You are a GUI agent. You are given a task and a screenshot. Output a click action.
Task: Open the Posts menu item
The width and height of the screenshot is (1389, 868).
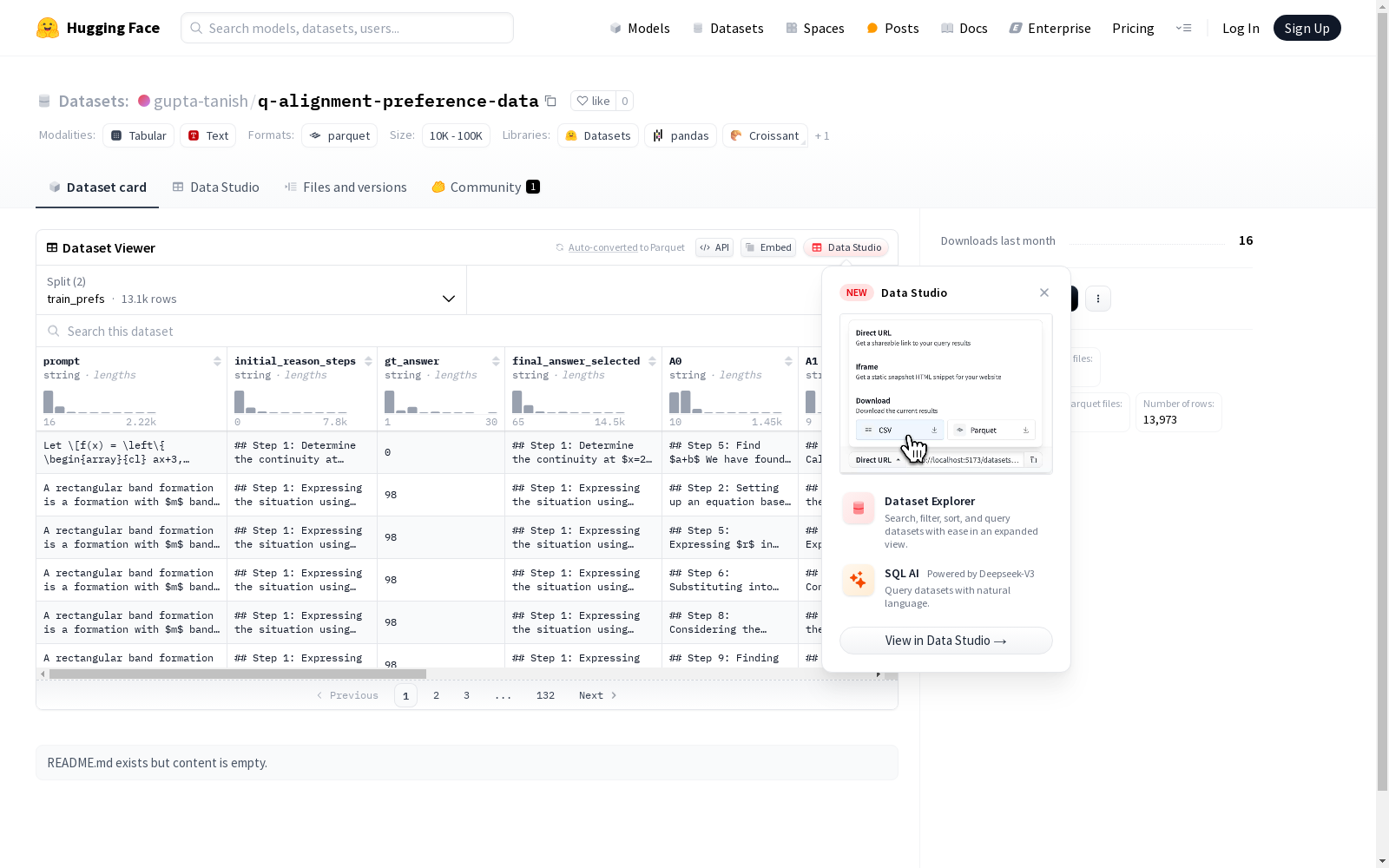click(892, 28)
